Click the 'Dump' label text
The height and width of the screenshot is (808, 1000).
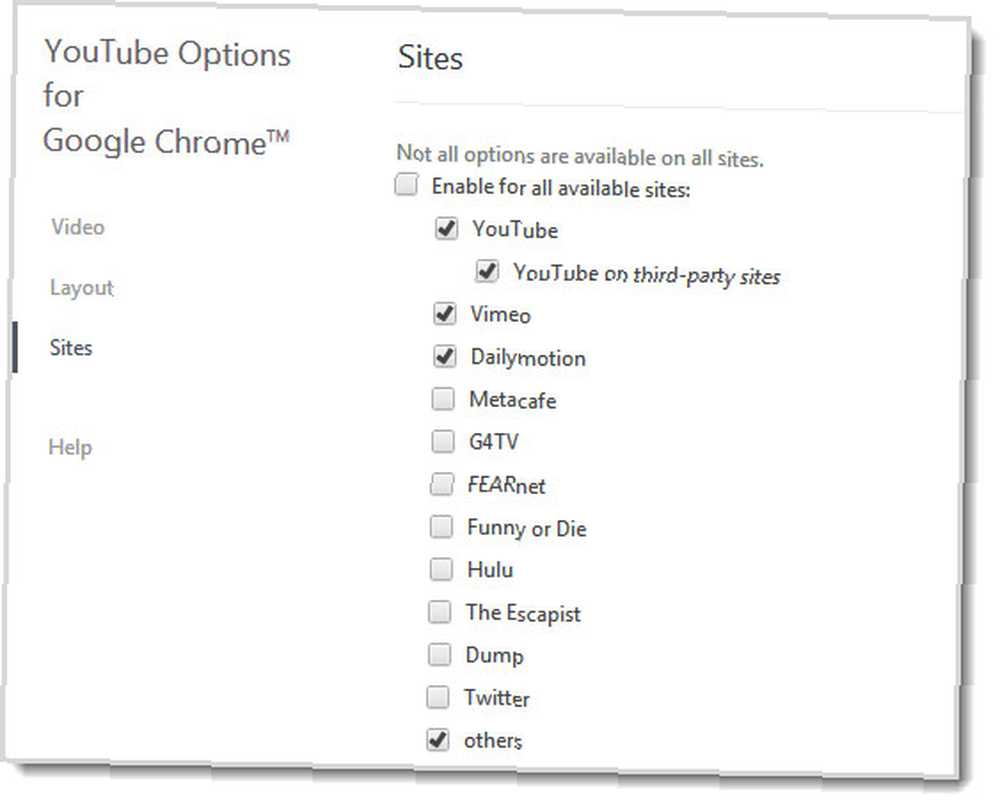click(x=494, y=656)
